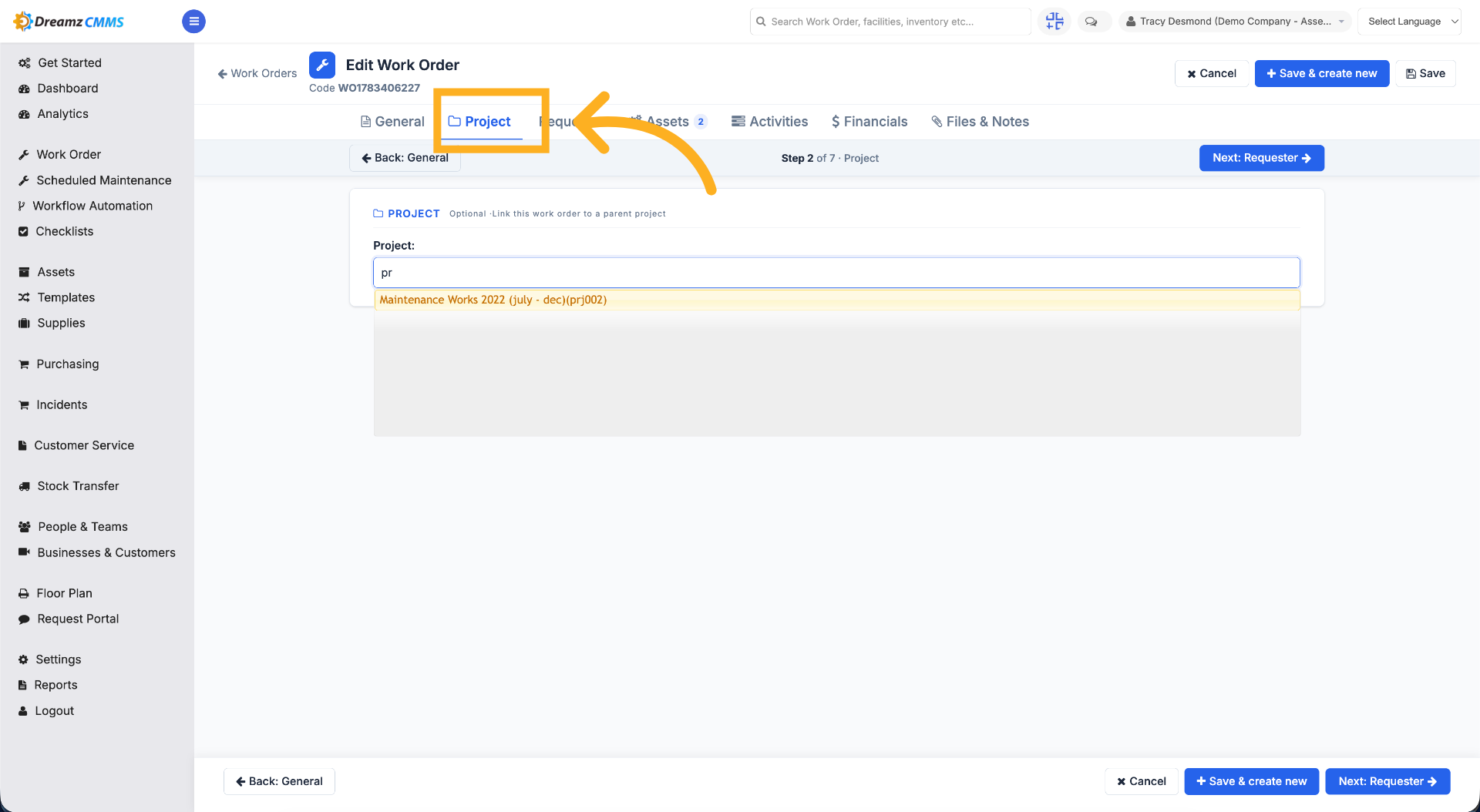Click the bottom Cancel button

pos(1142,781)
